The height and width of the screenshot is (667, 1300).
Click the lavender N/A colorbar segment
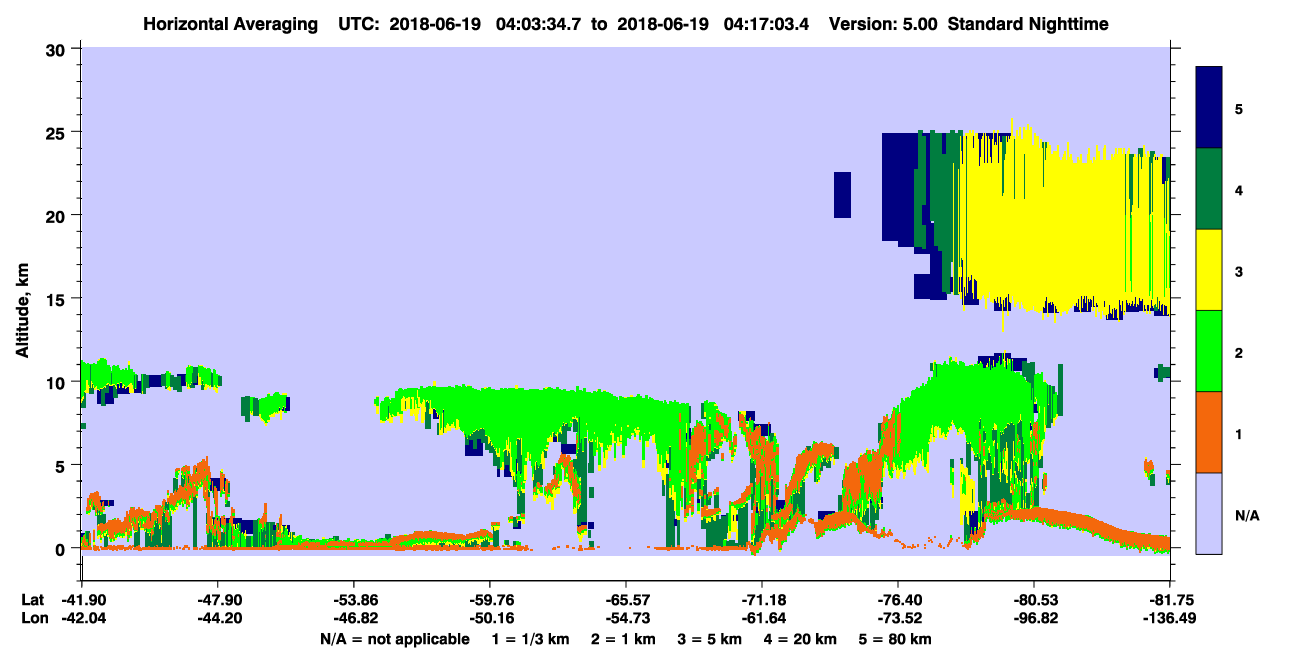point(1209,513)
